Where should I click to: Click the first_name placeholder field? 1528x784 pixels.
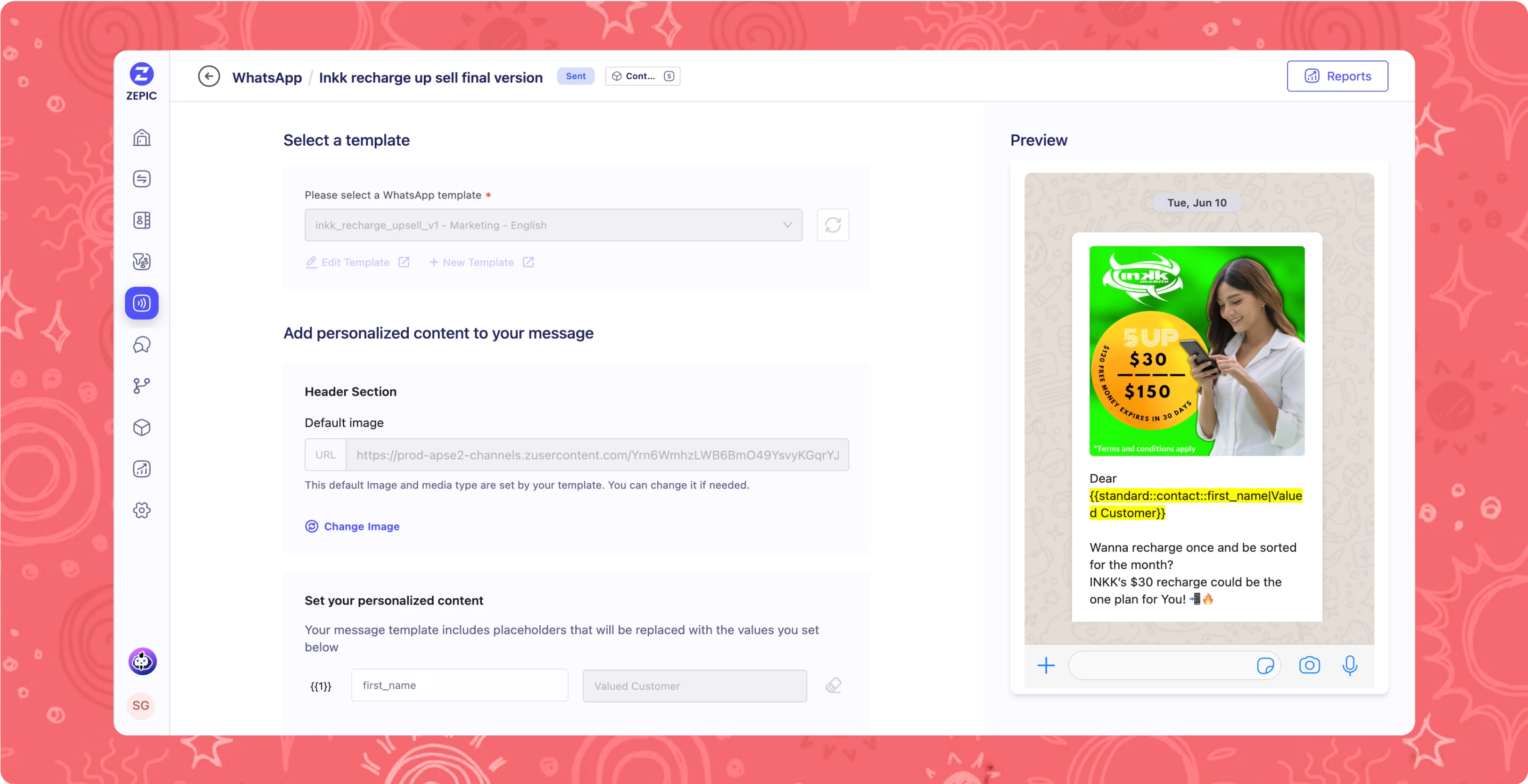(460, 685)
